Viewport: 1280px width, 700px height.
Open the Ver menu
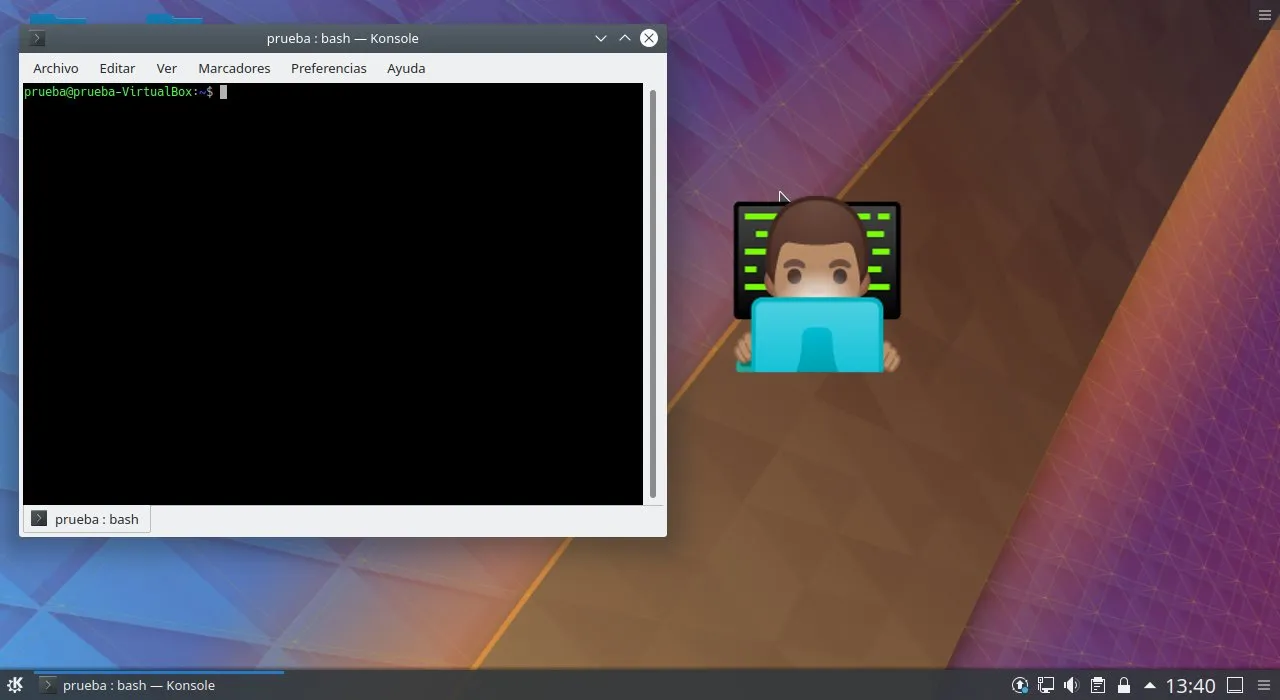coord(166,68)
